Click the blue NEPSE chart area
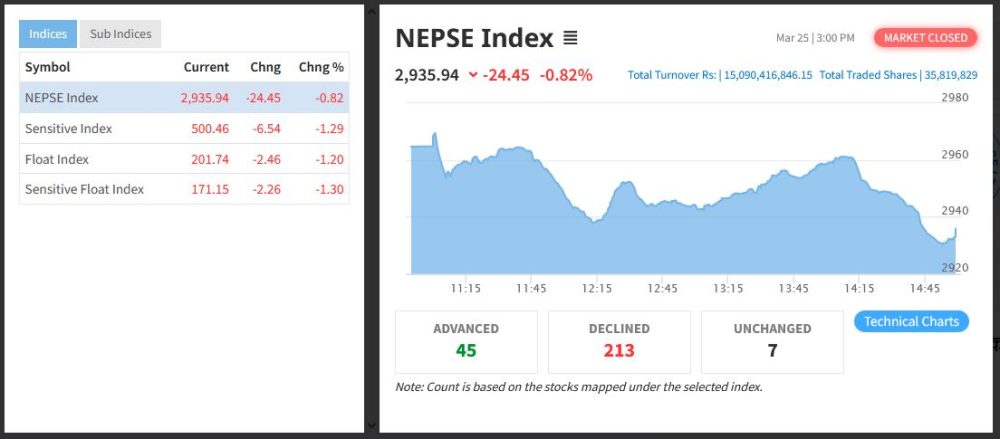Viewport: 1000px width, 439px height. (x=680, y=240)
